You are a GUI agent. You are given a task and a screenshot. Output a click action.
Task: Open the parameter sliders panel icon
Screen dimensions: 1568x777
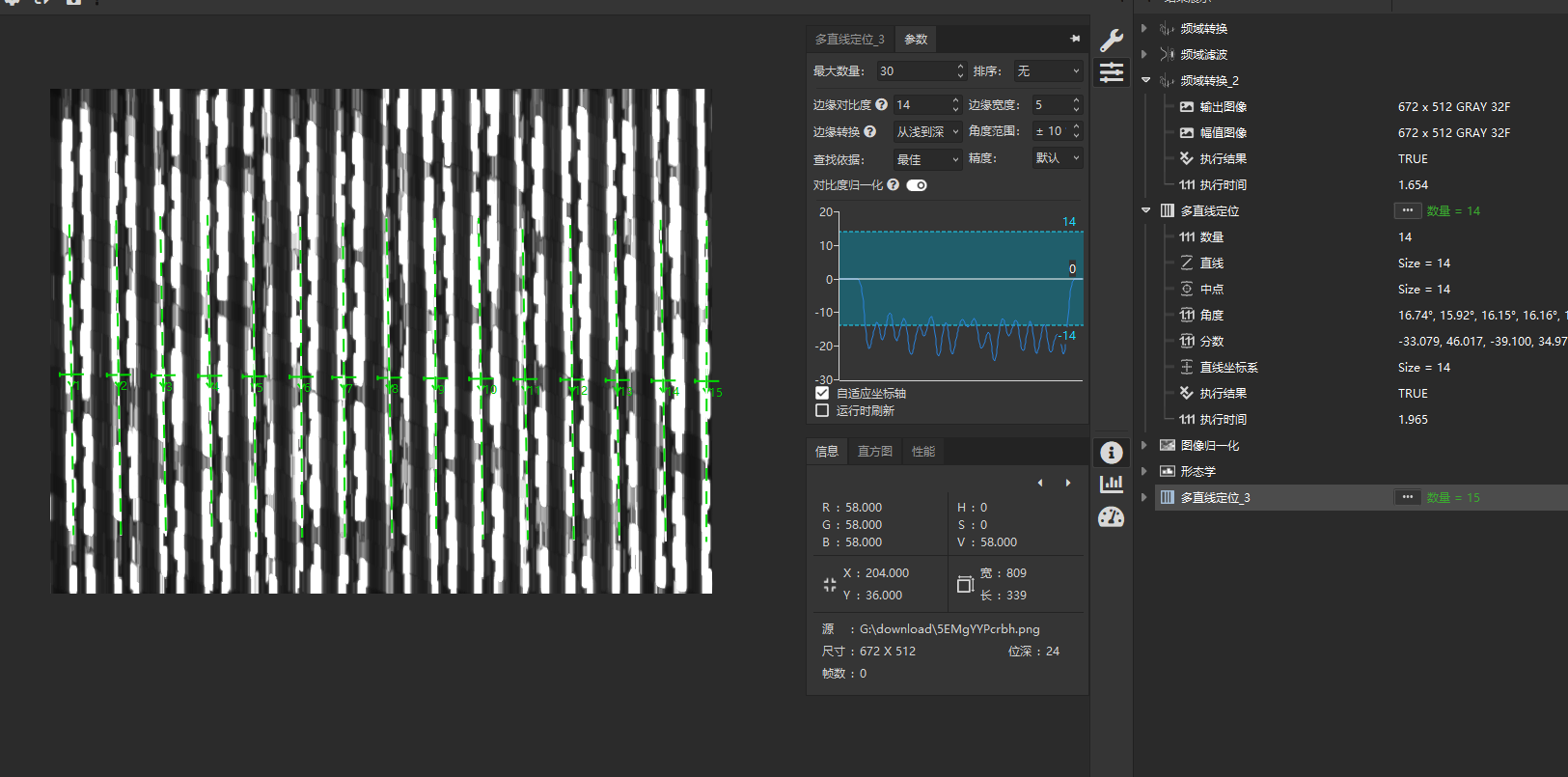pos(1112,72)
